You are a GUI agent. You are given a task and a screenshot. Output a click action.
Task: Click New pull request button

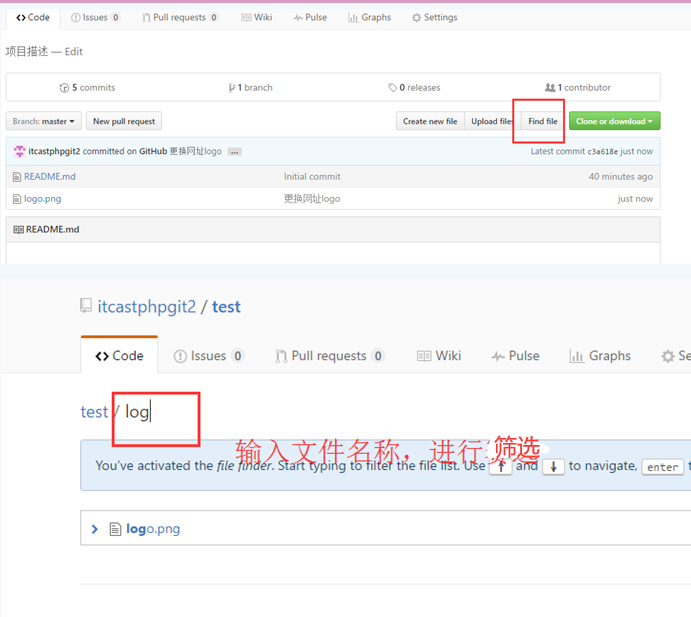pyautogui.click(x=124, y=121)
